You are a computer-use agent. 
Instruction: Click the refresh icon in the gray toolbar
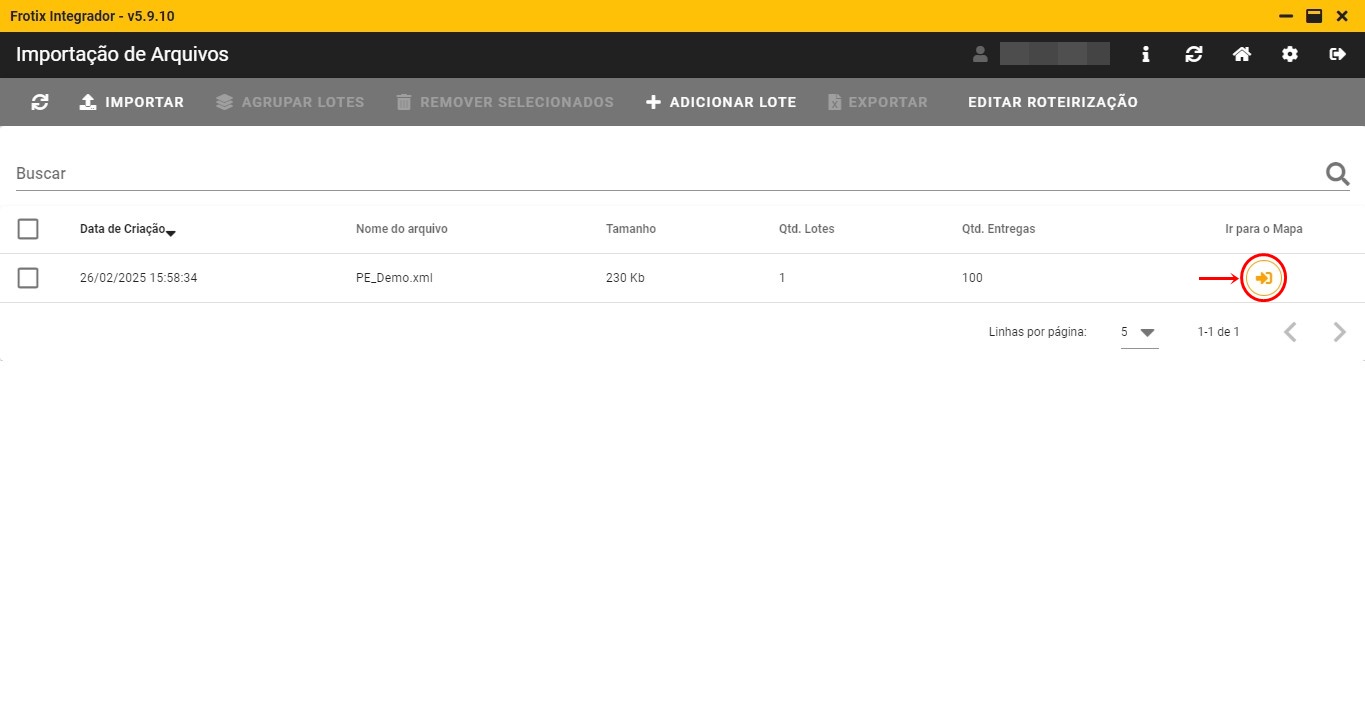(40, 102)
